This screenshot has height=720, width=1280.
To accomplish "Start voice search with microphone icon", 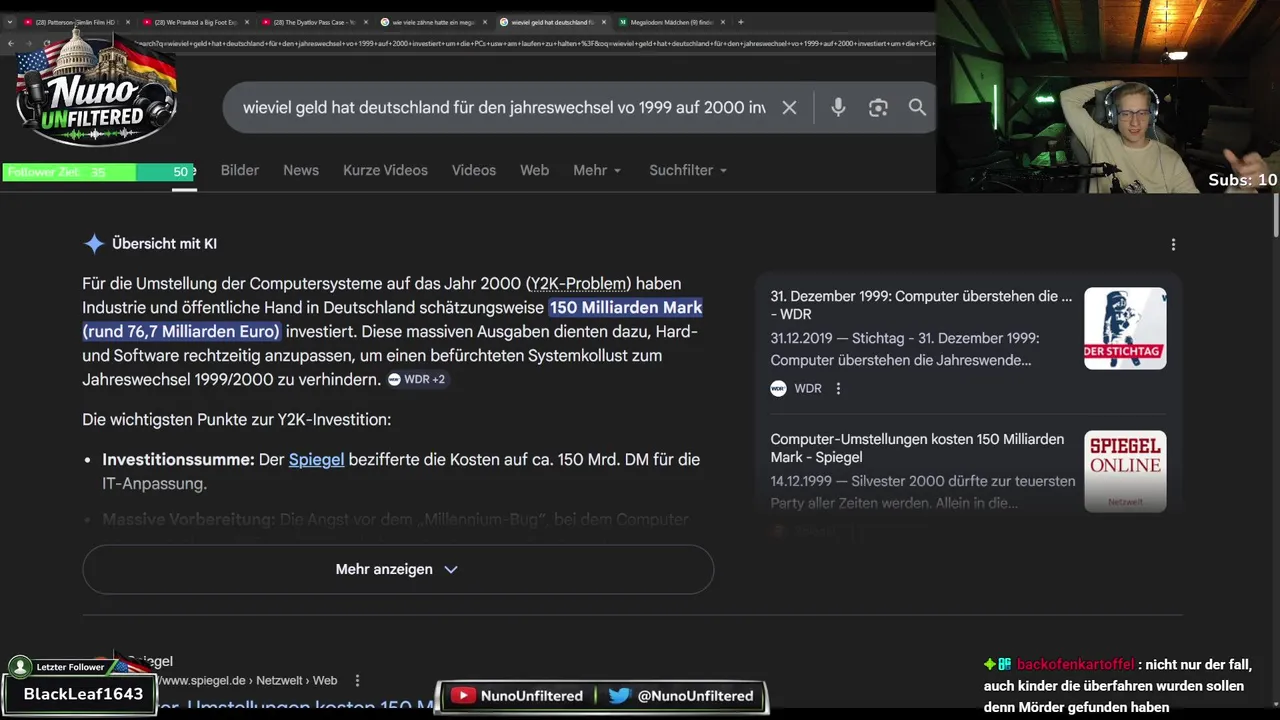I will click(838, 108).
